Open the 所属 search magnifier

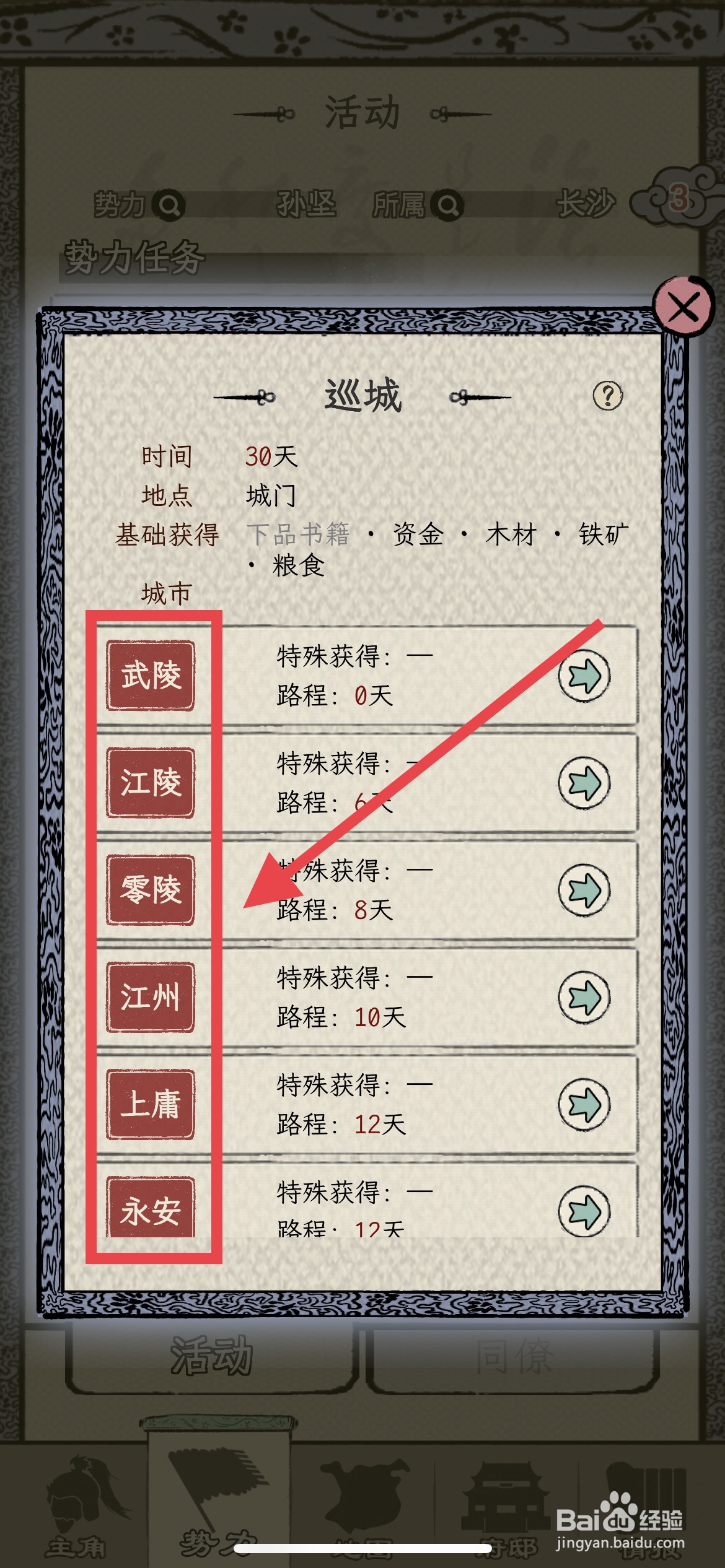[x=448, y=205]
